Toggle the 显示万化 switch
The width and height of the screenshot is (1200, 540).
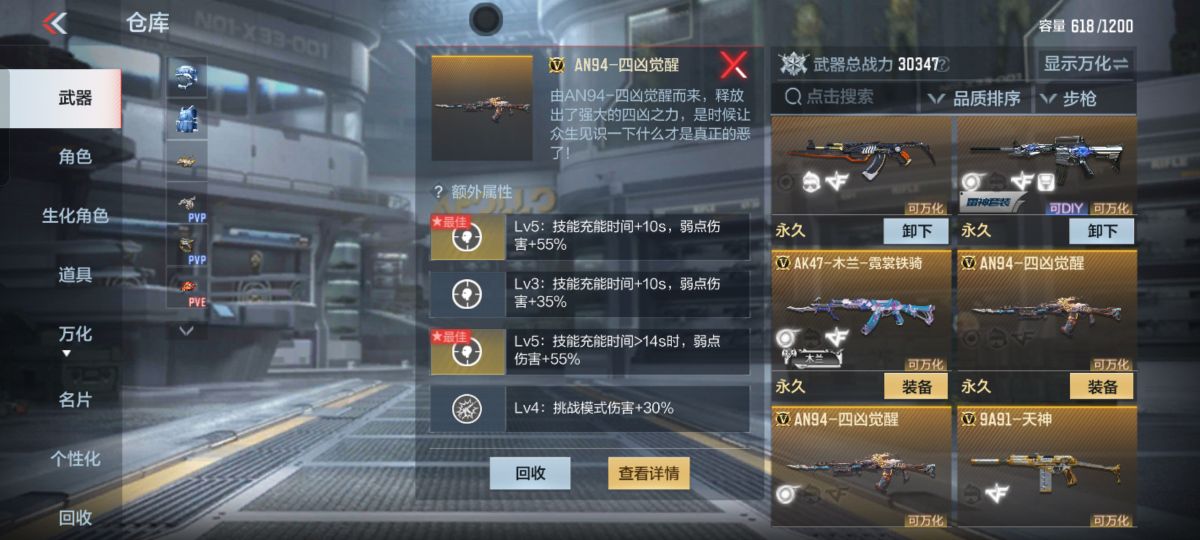[x=1086, y=64]
